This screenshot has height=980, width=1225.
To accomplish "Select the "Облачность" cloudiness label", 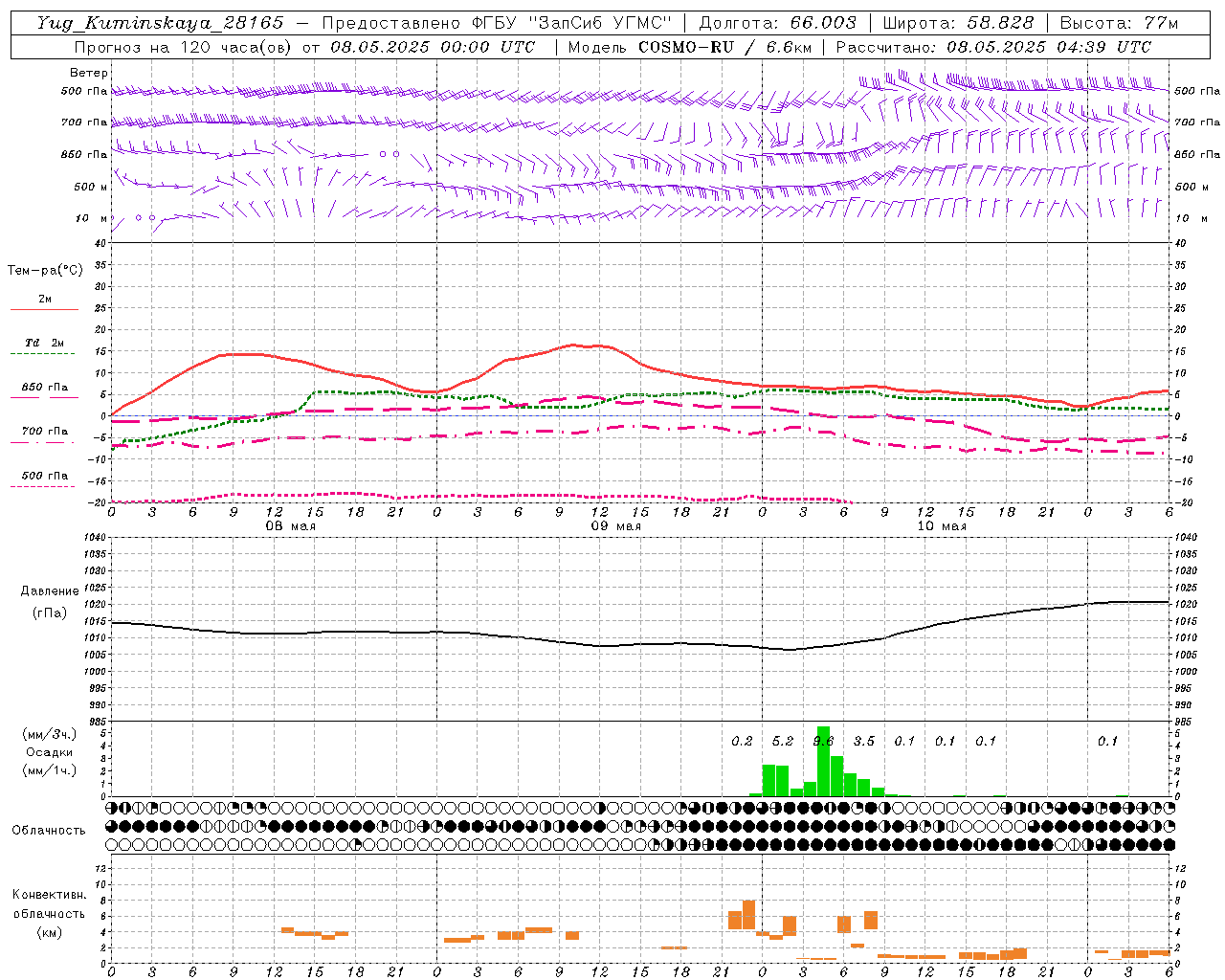I will tap(48, 831).
